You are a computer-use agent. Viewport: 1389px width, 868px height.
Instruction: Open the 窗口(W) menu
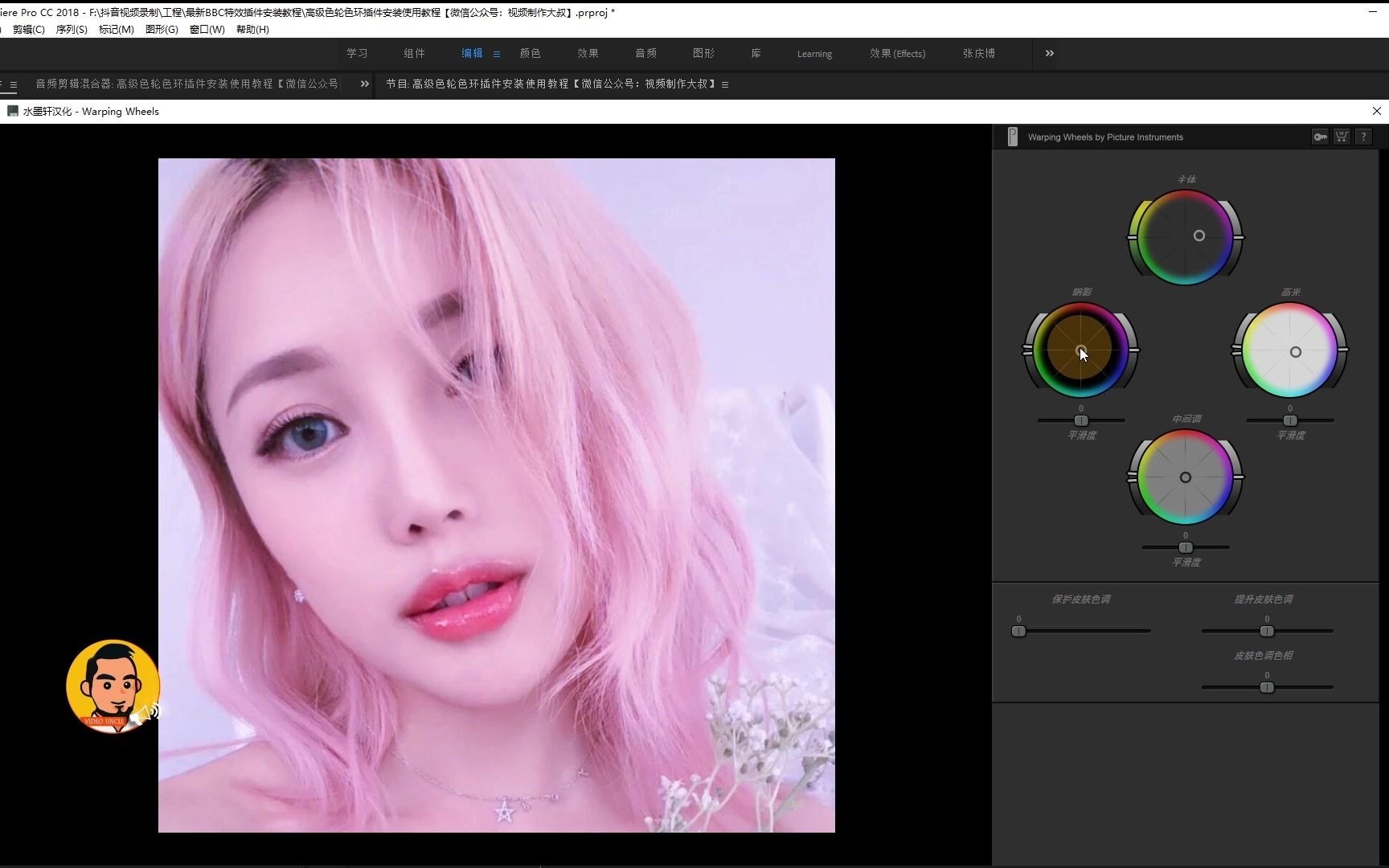(x=207, y=29)
